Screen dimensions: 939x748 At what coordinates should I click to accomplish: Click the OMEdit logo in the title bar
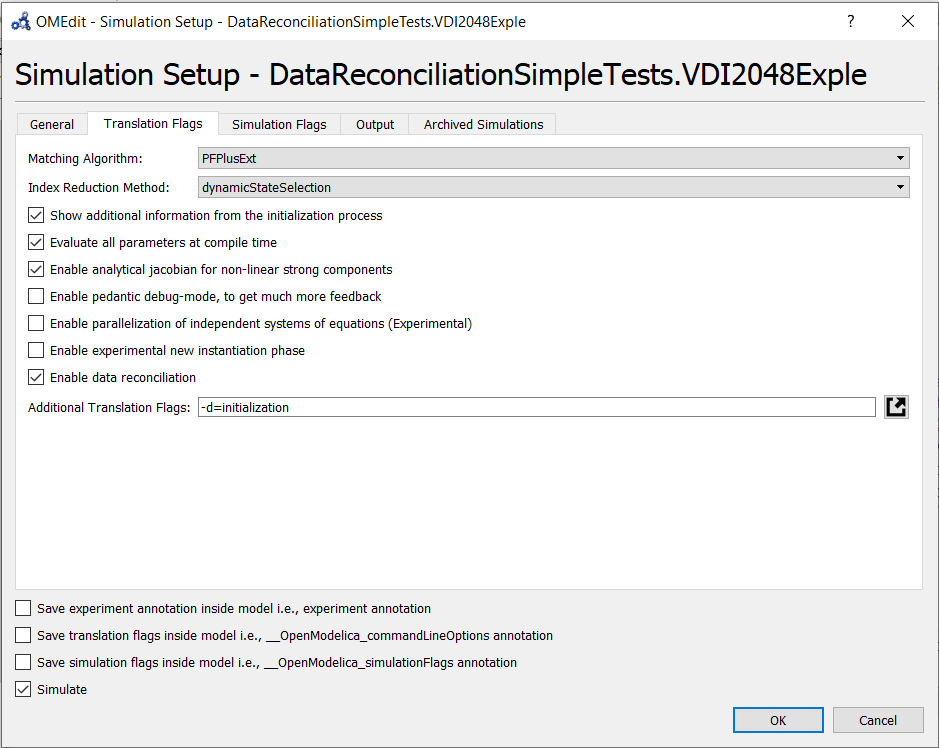pos(20,21)
